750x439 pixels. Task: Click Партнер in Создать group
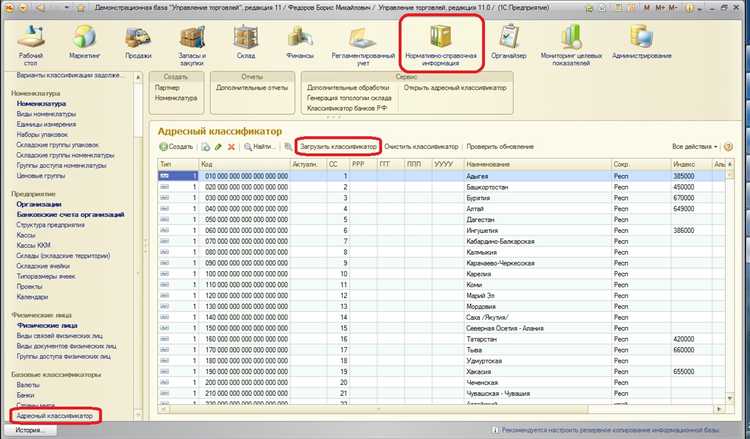point(167,88)
